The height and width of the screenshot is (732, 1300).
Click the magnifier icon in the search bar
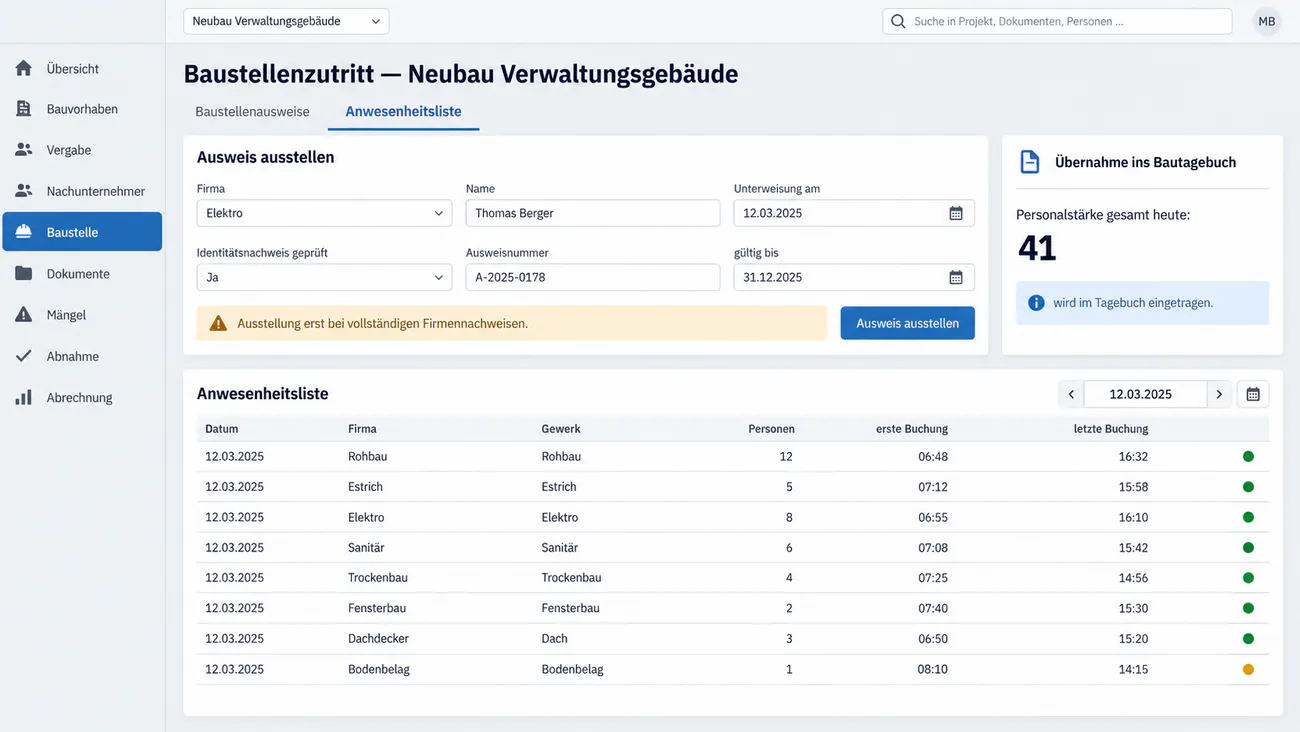[898, 21]
